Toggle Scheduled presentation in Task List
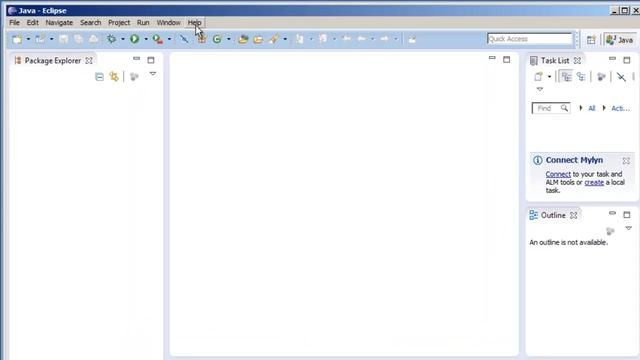 581,76
